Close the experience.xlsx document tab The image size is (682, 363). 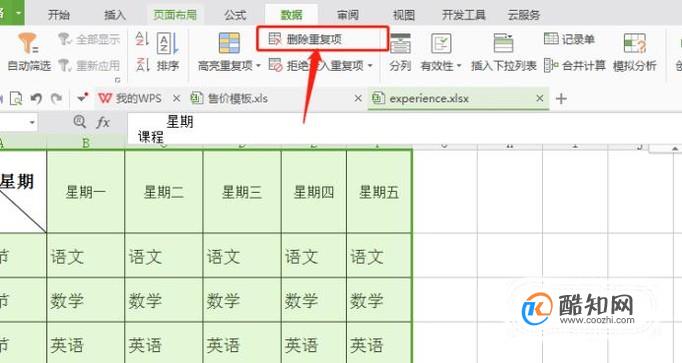tap(540, 98)
